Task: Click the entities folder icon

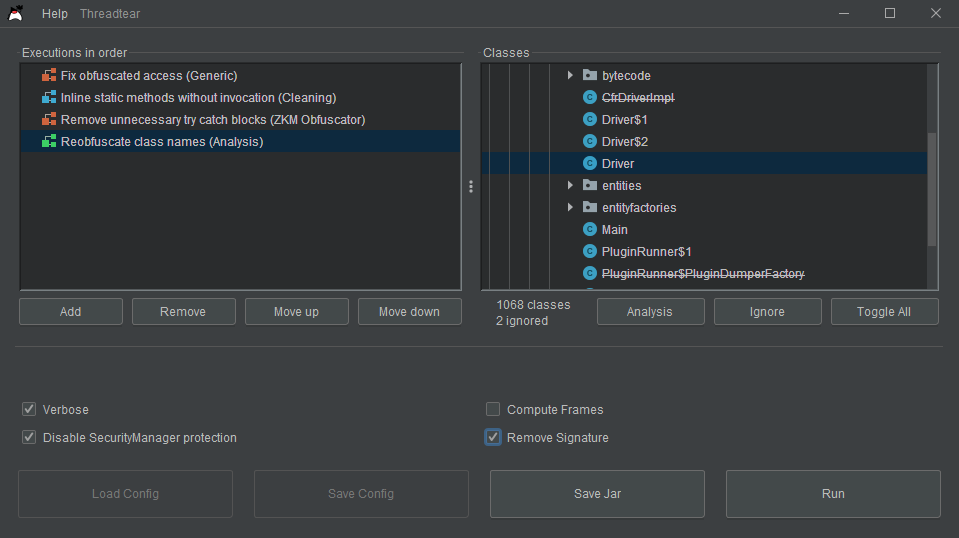Action: point(590,185)
